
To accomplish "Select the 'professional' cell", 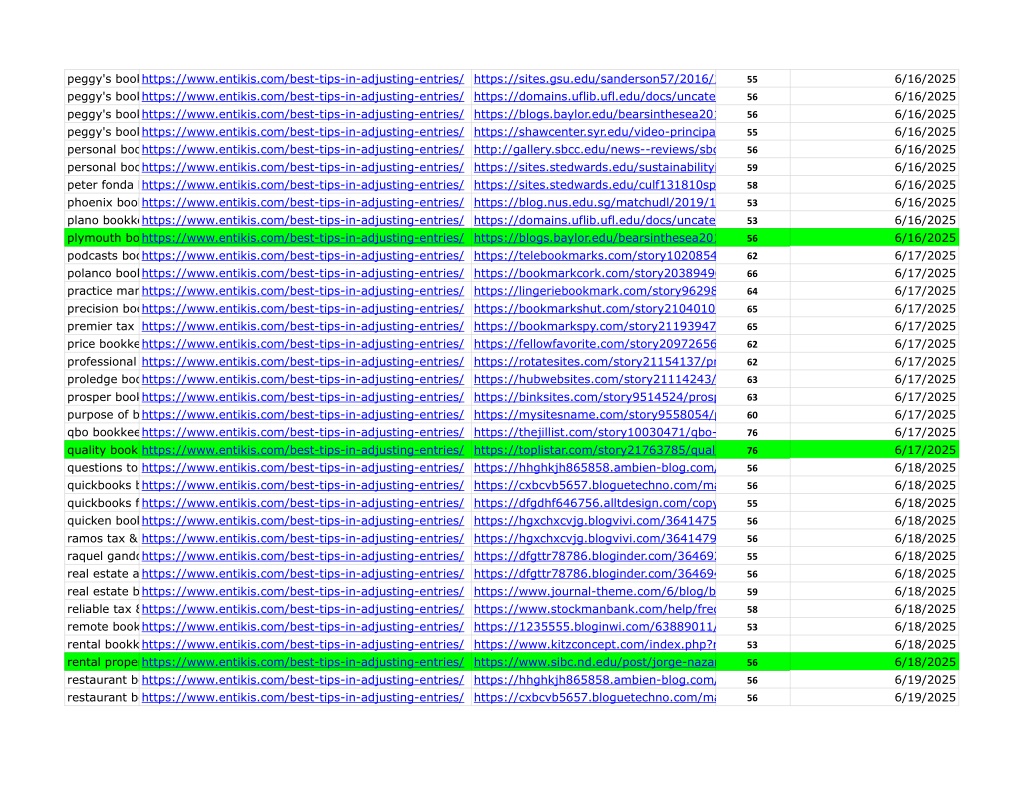I will click(103, 361).
